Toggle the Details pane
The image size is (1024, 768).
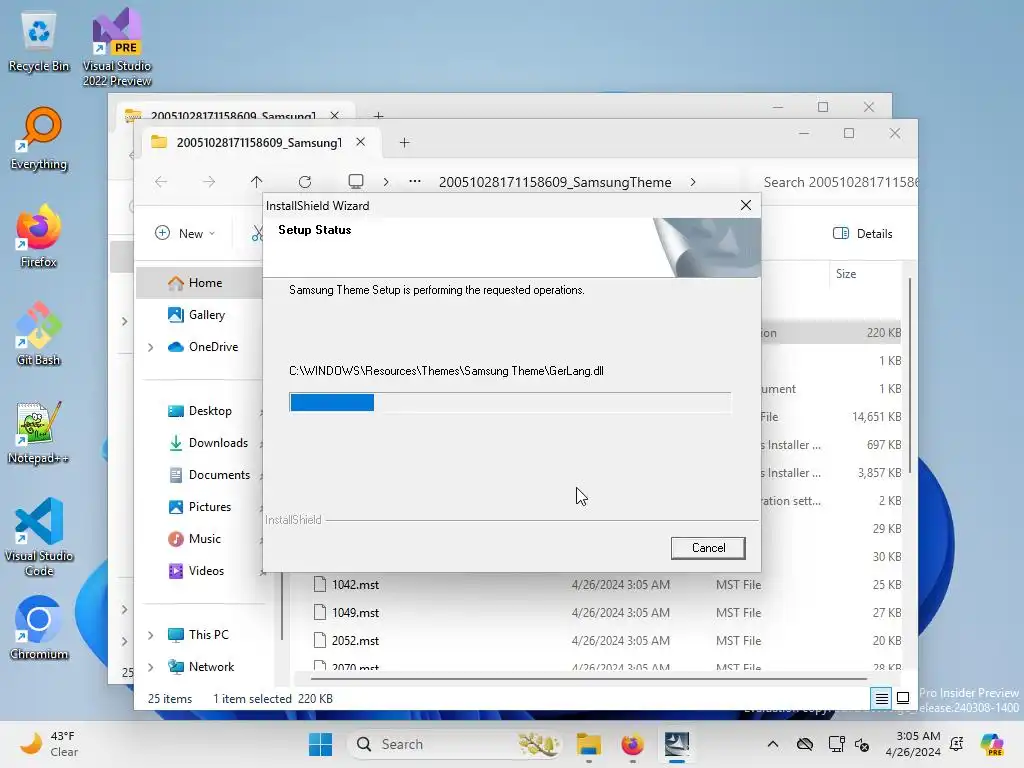point(863,233)
